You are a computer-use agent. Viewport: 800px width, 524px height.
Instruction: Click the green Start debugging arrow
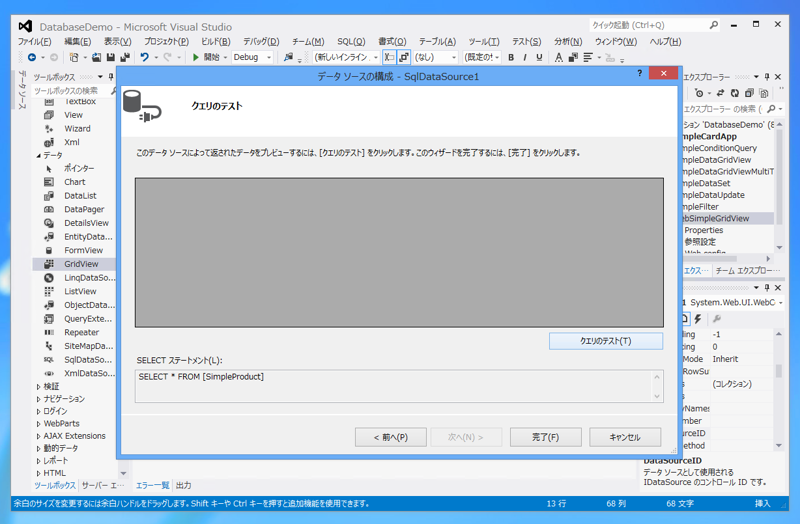pyautogui.click(x=195, y=57)
